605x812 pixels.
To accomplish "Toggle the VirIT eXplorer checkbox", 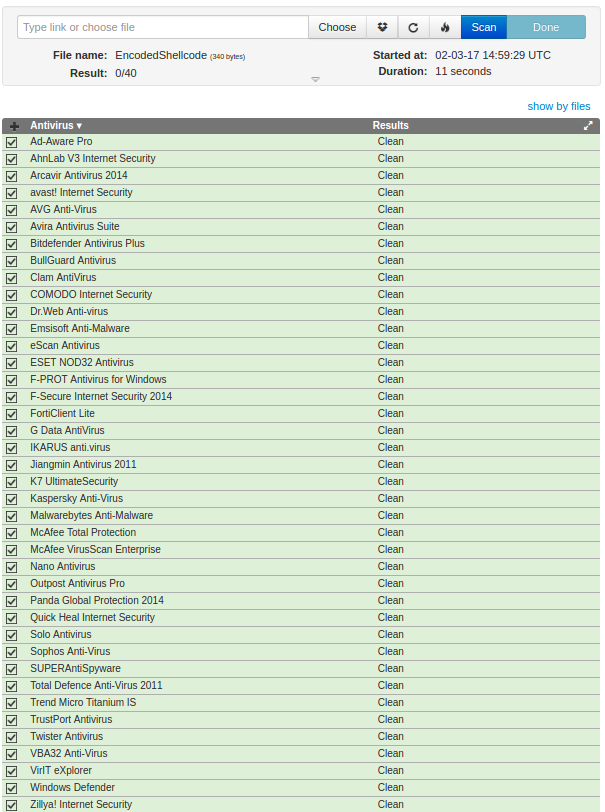I will [x=12, y=772].
